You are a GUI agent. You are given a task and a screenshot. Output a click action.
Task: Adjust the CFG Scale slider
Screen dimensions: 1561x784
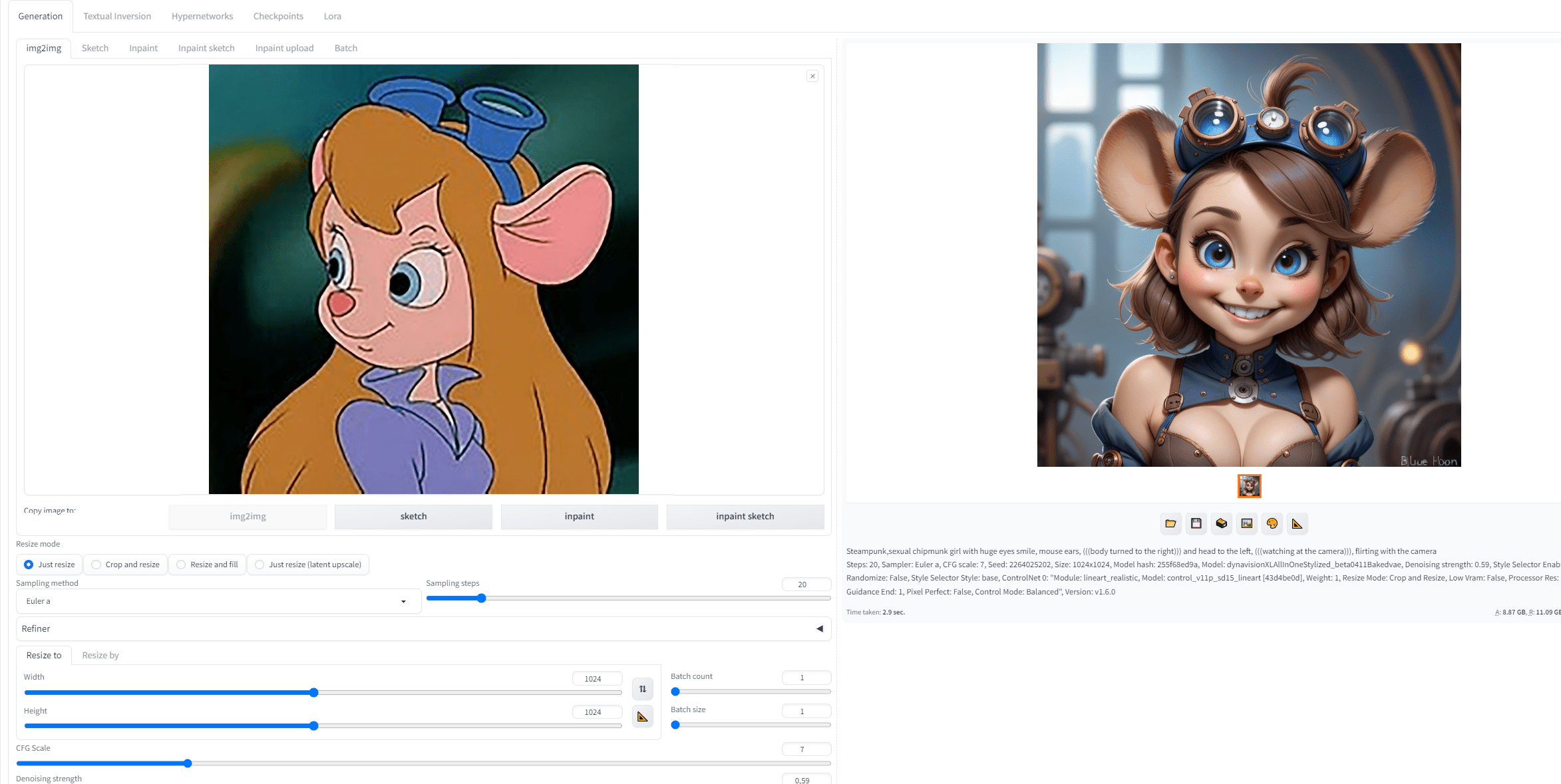[x=423, y=763]
